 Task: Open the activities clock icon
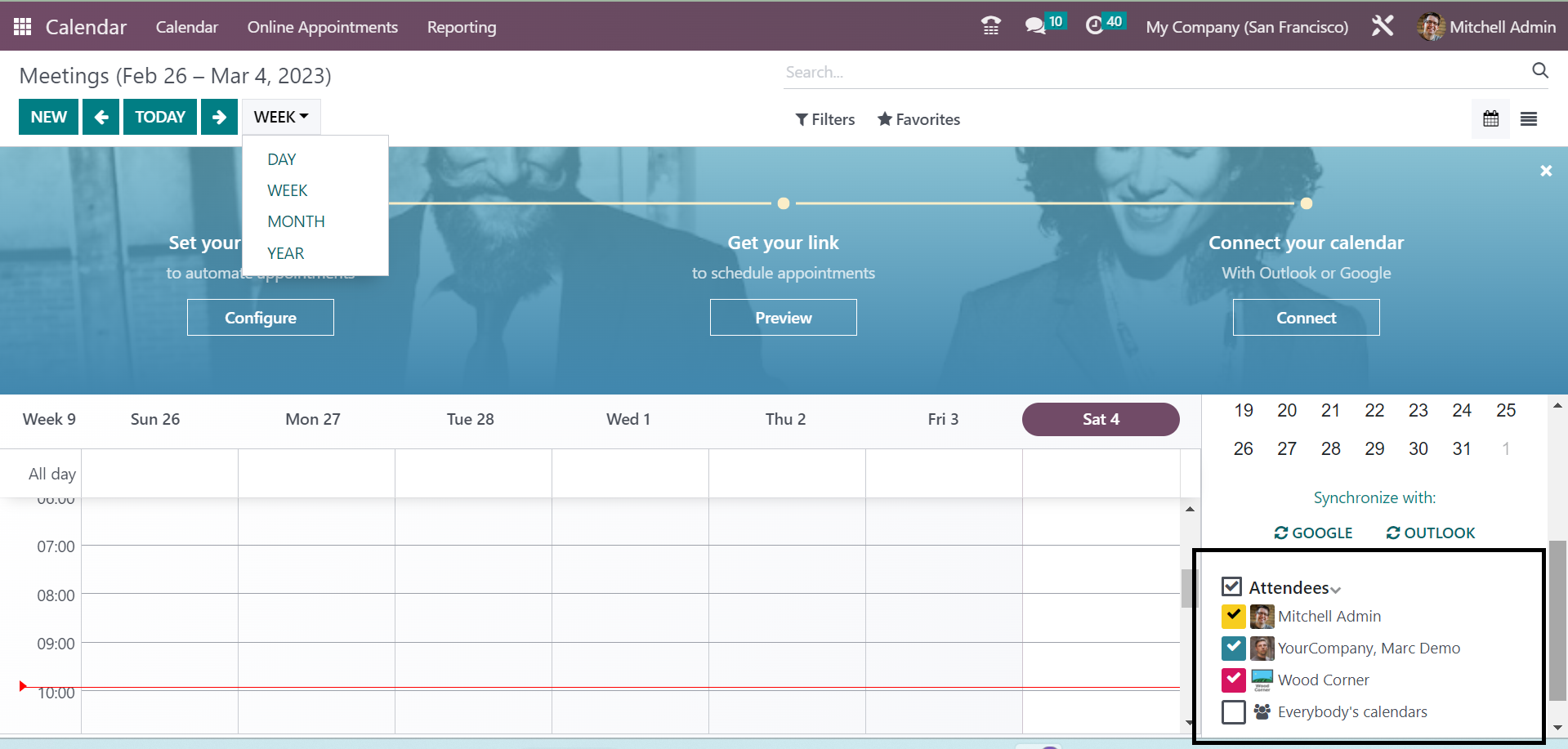pyautogui.click(x=1095, y=26)
